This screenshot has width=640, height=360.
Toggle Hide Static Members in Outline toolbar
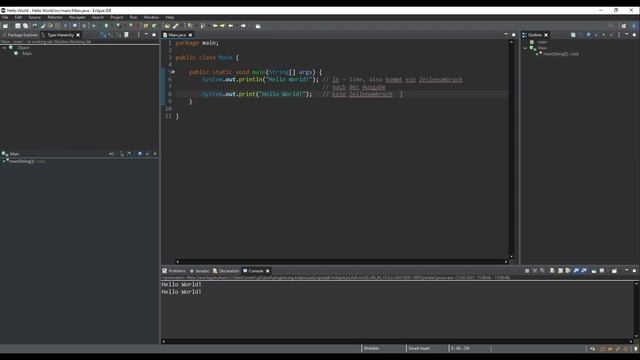(x=596, y=35)
